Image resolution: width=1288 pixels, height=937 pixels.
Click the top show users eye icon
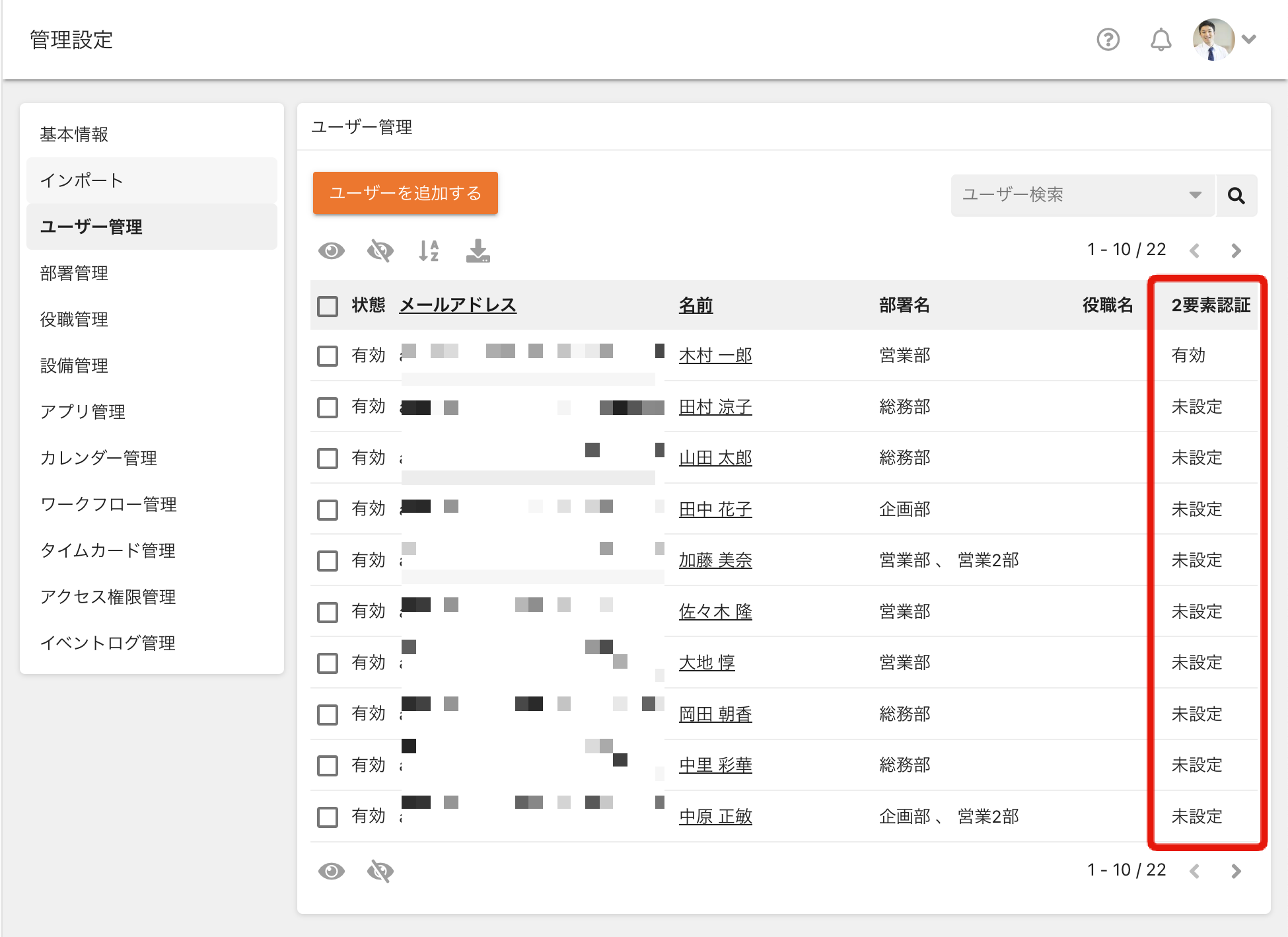(332, 251)
